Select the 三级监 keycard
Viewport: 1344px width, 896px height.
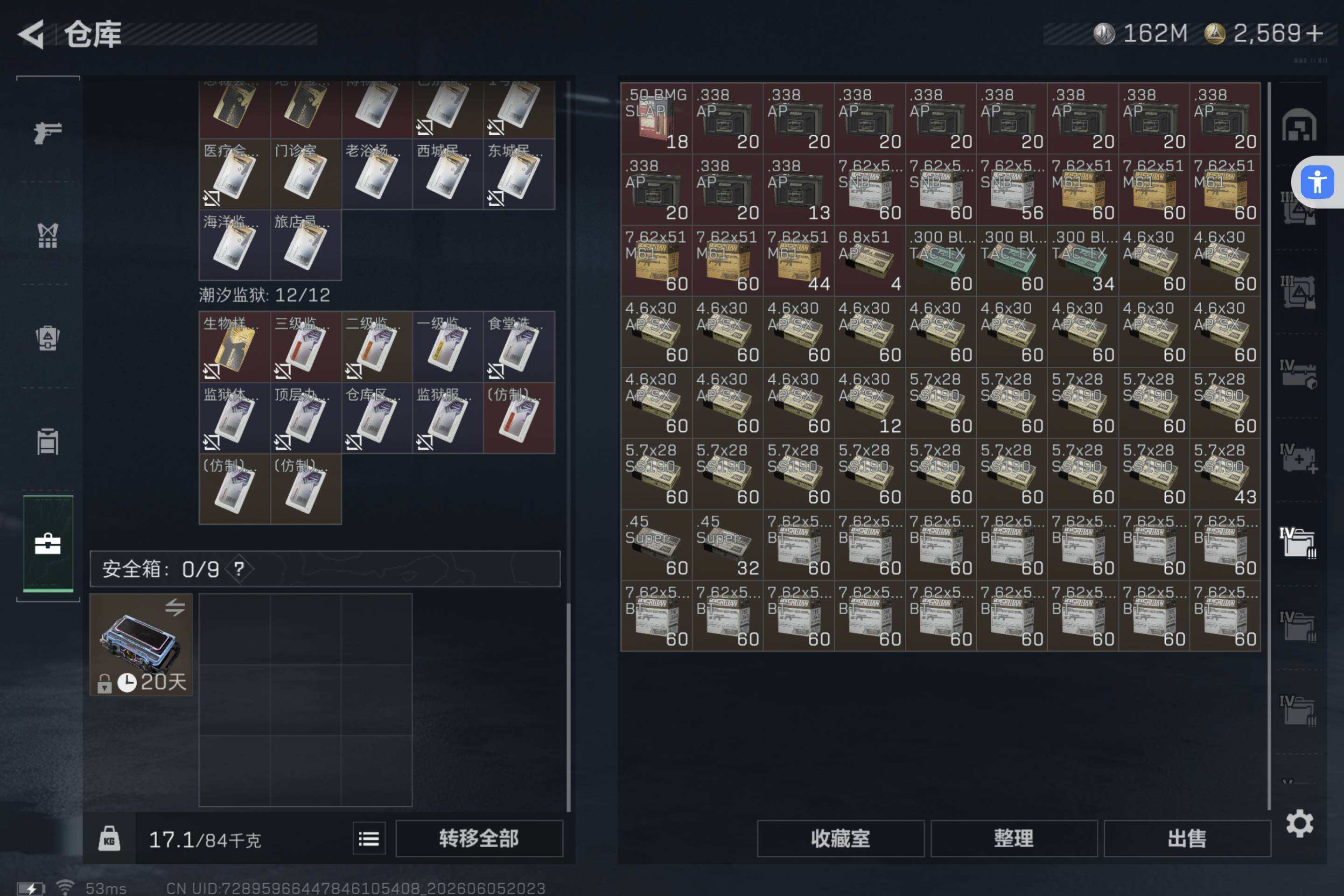pyautogui.click(x=305, y=346)
